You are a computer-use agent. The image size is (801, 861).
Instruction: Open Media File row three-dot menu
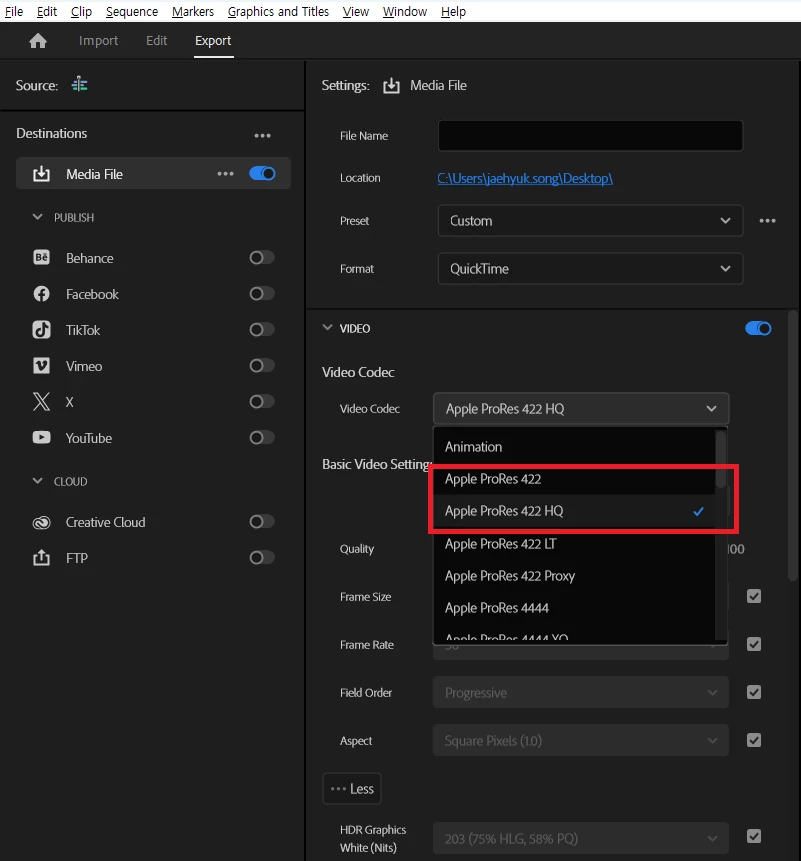(225, 174)
